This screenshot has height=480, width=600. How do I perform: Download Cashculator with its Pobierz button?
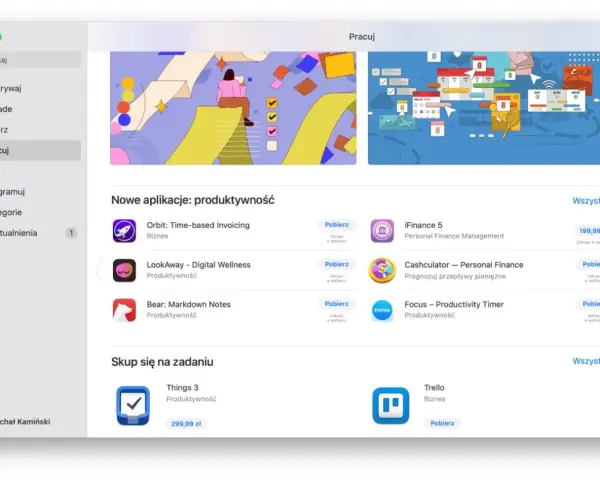click(x=589, y=264)
